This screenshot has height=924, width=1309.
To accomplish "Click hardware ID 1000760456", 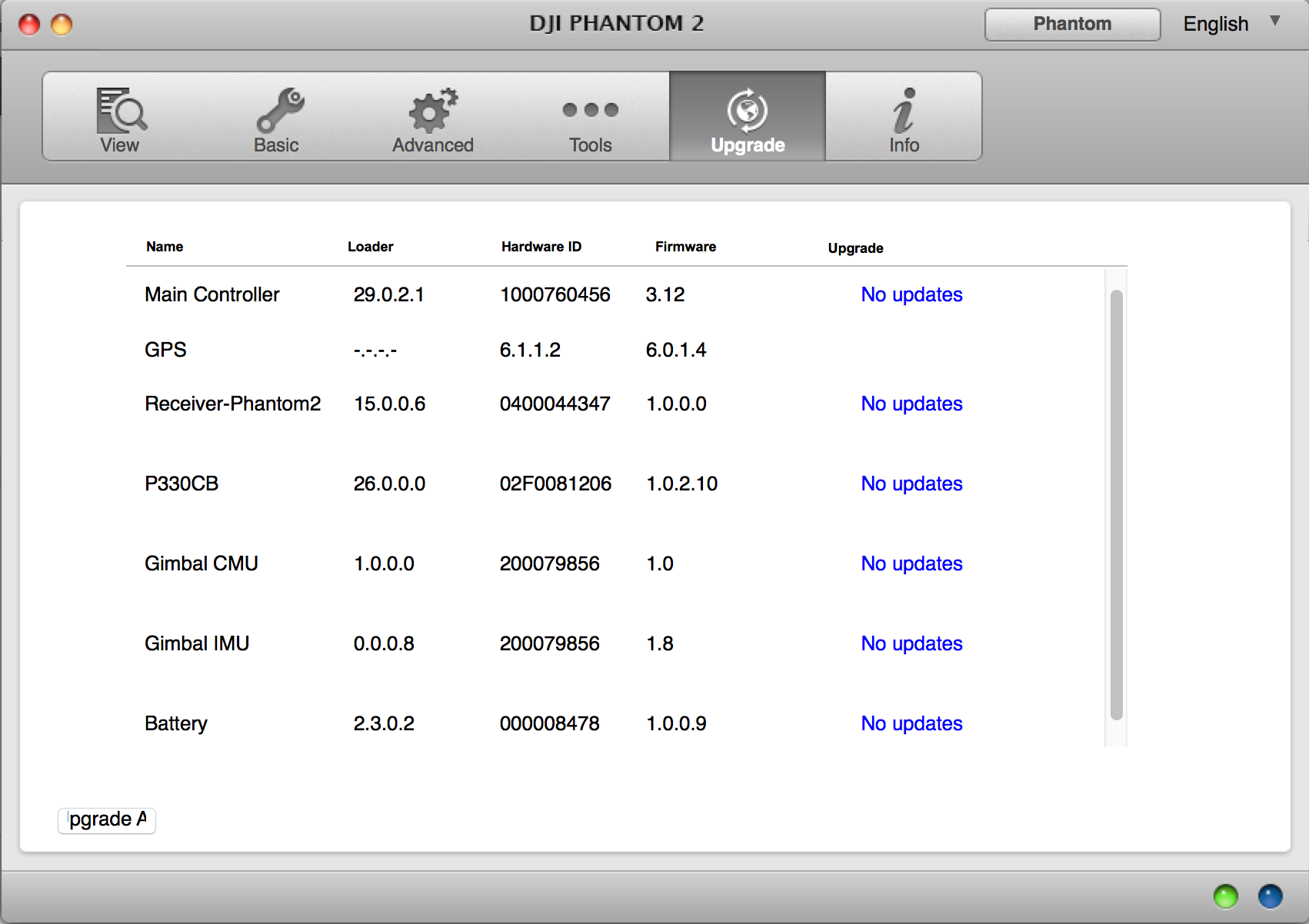I will (555, 294).
